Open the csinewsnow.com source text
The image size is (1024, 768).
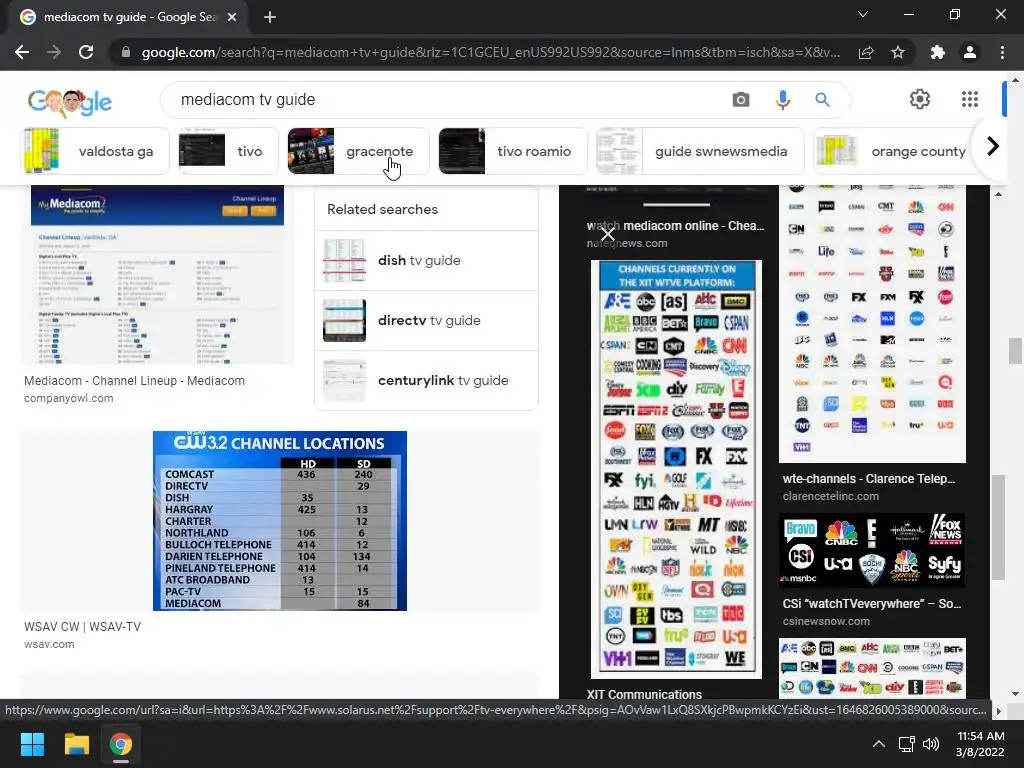[826, 622]
